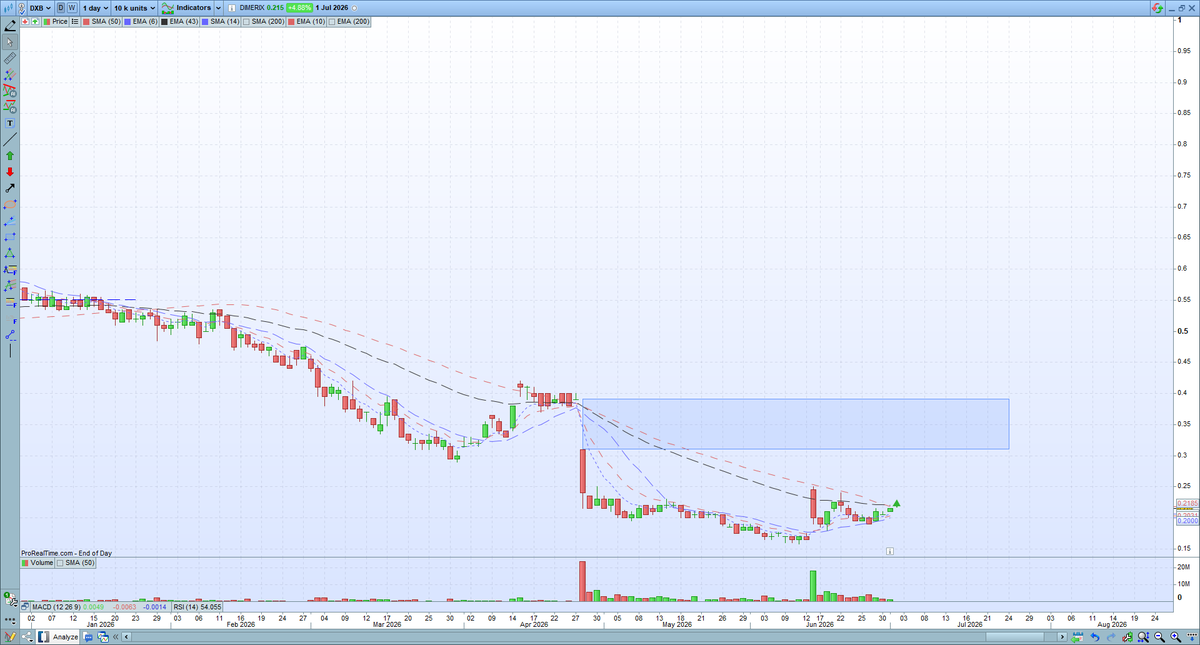Select the ellipse drawing tool
This screenshot has width=1200, height=645.
coord(10,204)
